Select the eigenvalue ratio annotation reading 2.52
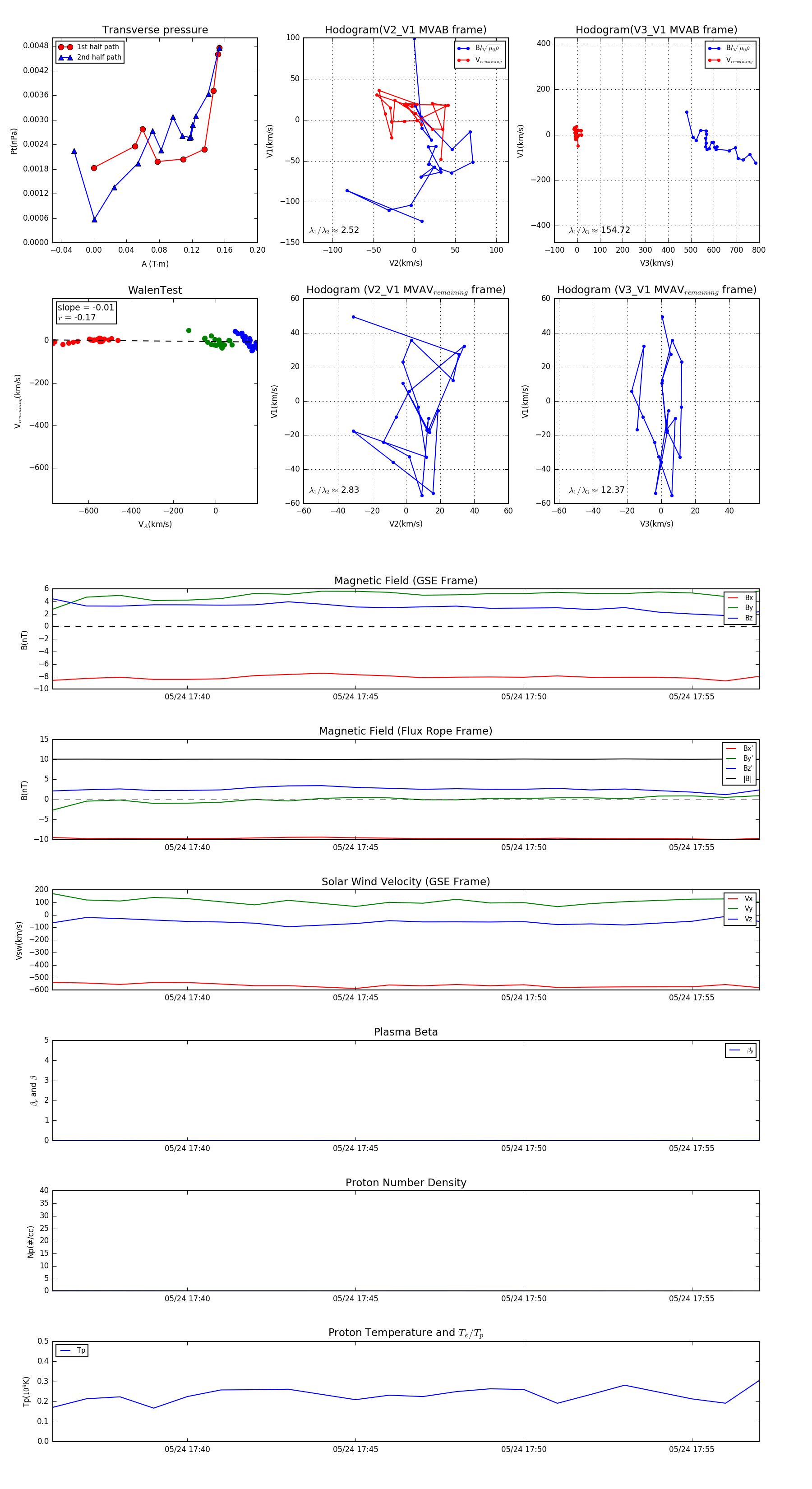The image size is (812, 1489). [334, 230]
